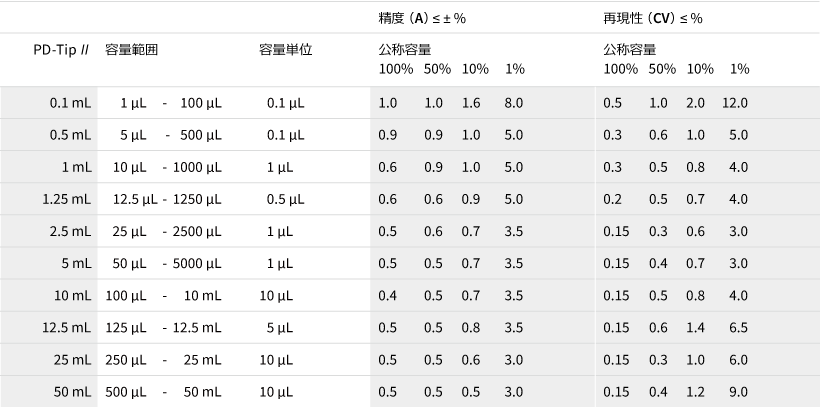This screenshot has height=407, width=820.
Task: Click the 再現性 (CV) ≤ % heading
Action: 653,18
